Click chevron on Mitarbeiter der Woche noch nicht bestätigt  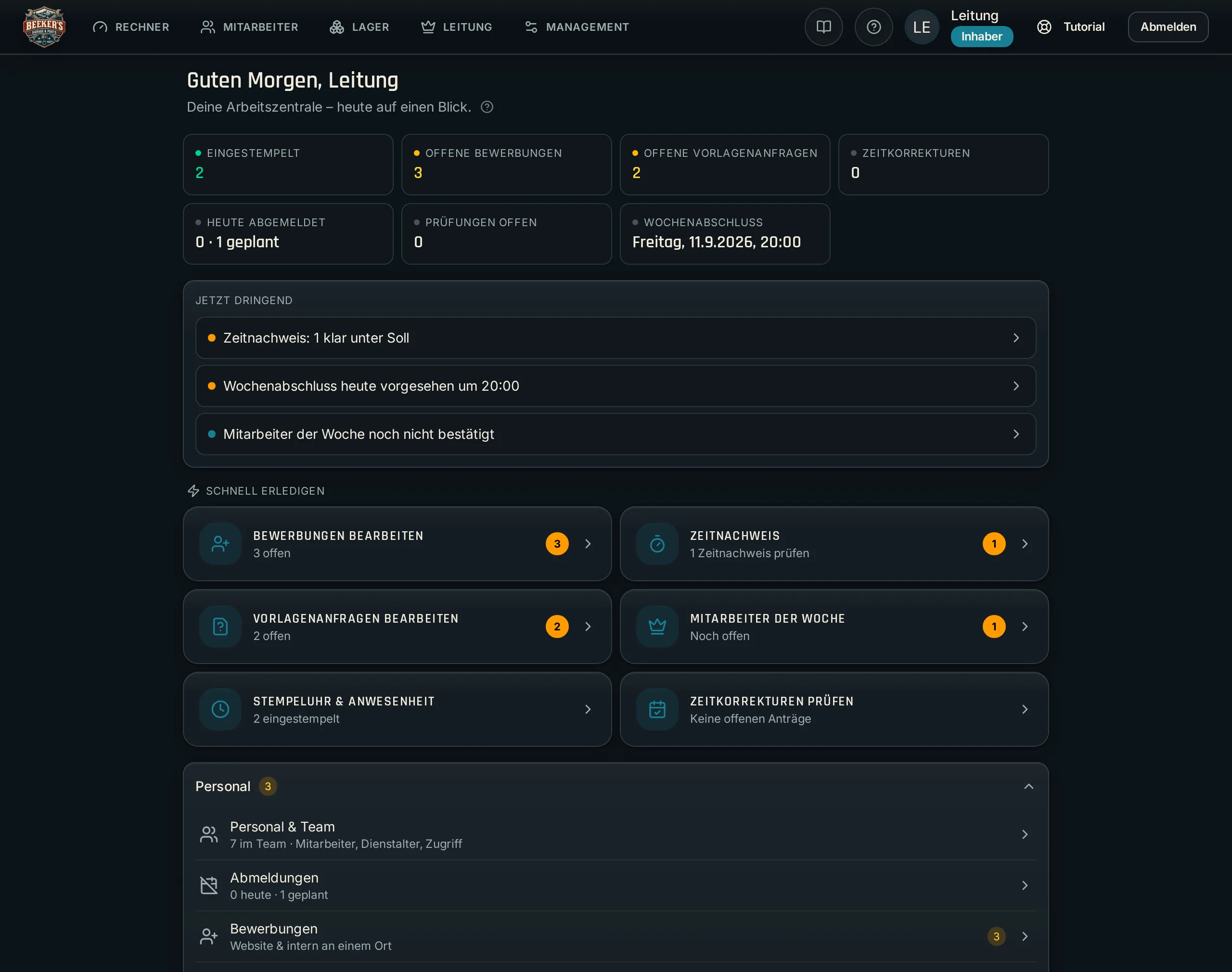[x=1016, y=434]
